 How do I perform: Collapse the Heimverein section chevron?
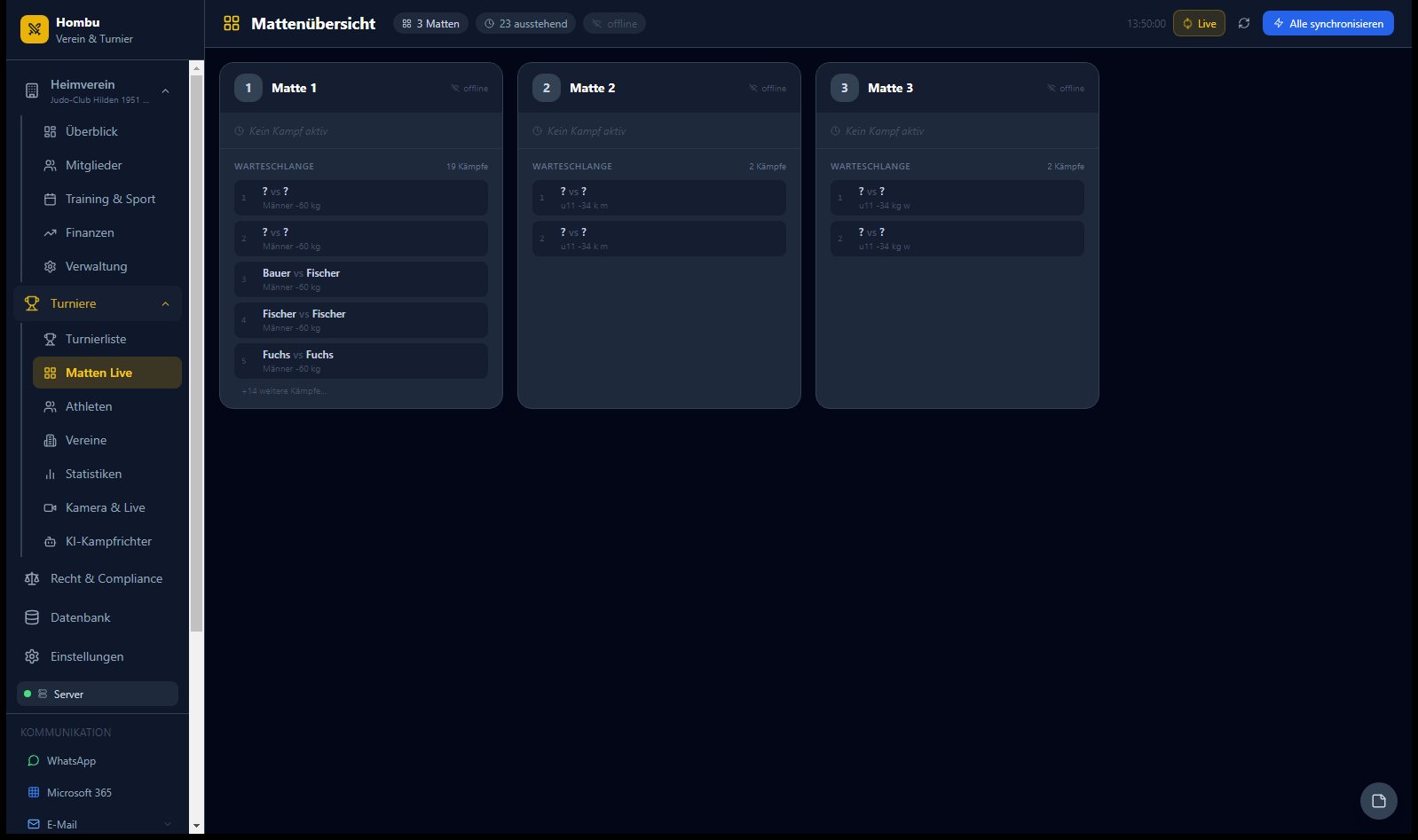(x=165, y=91)
